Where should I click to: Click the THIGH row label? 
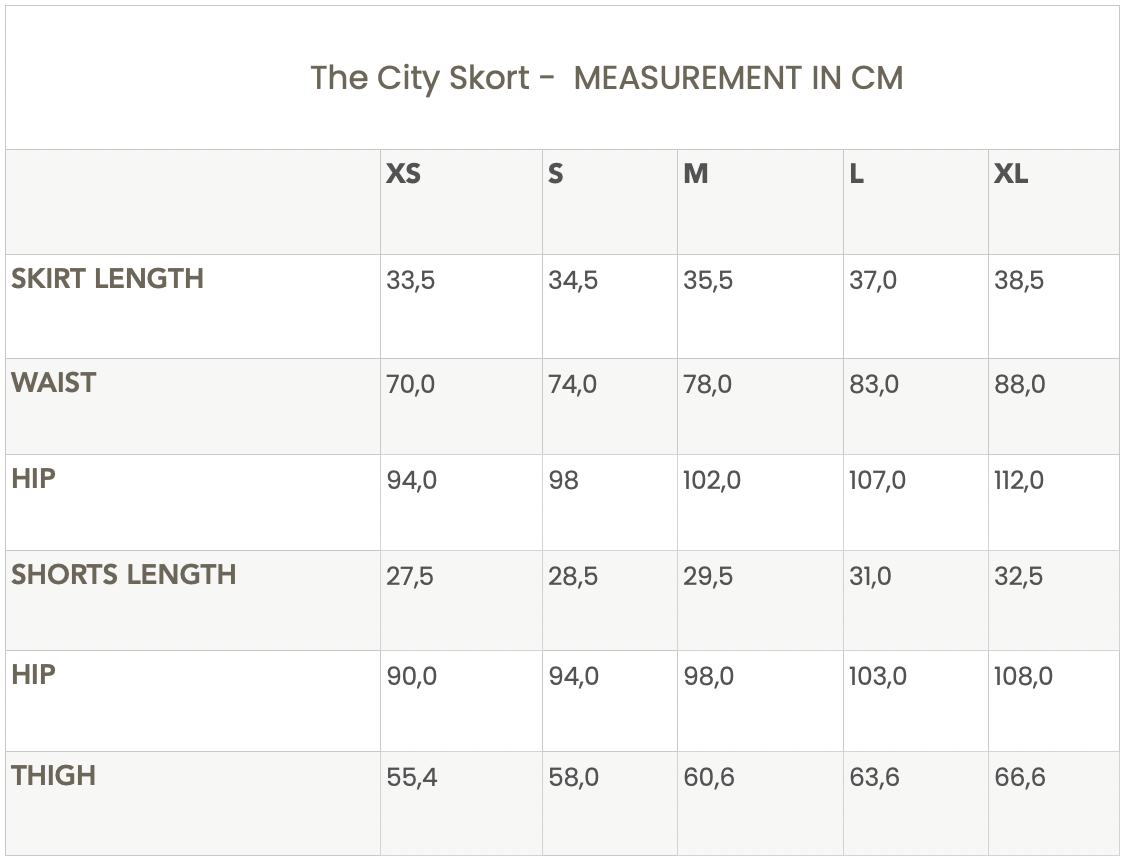[54, 775]
